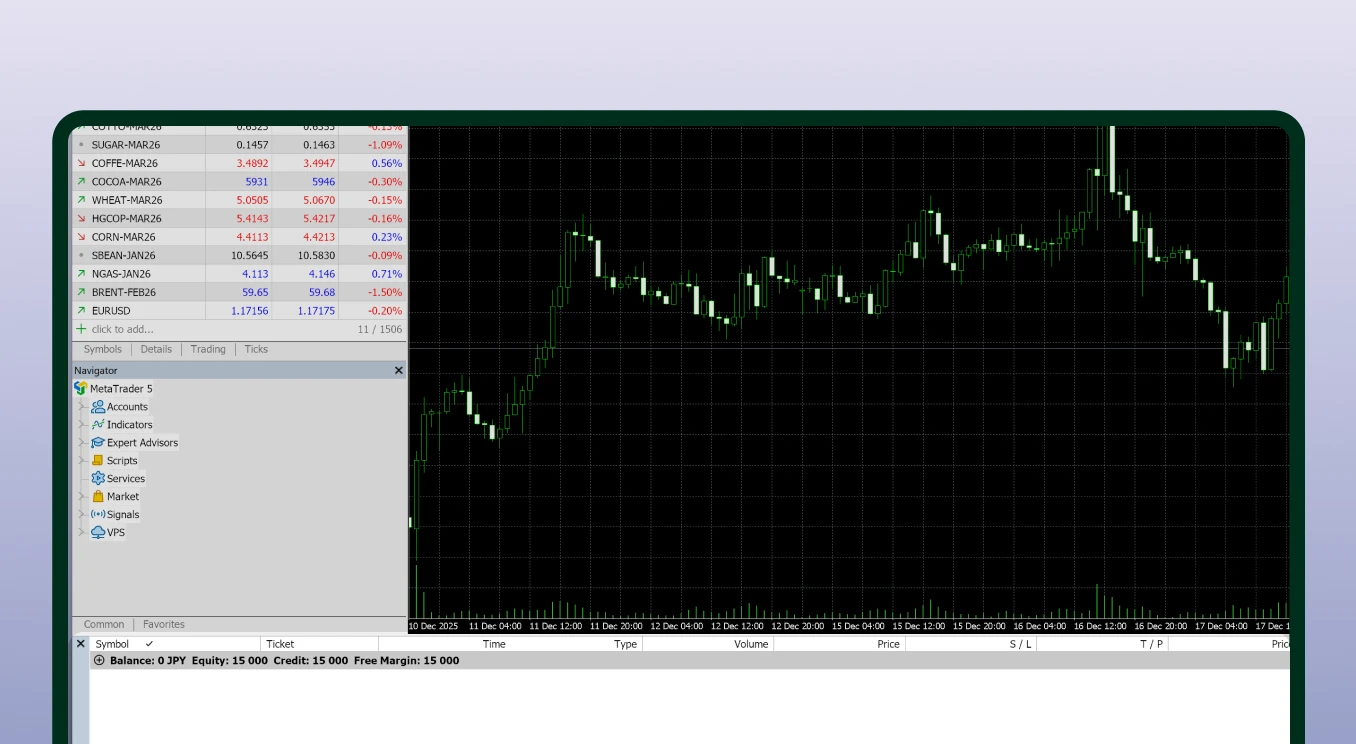Image resolution: width=1356 pixels, height=744 pixels.
Task: Open the Ticks tab
Action: click(256, 349)
